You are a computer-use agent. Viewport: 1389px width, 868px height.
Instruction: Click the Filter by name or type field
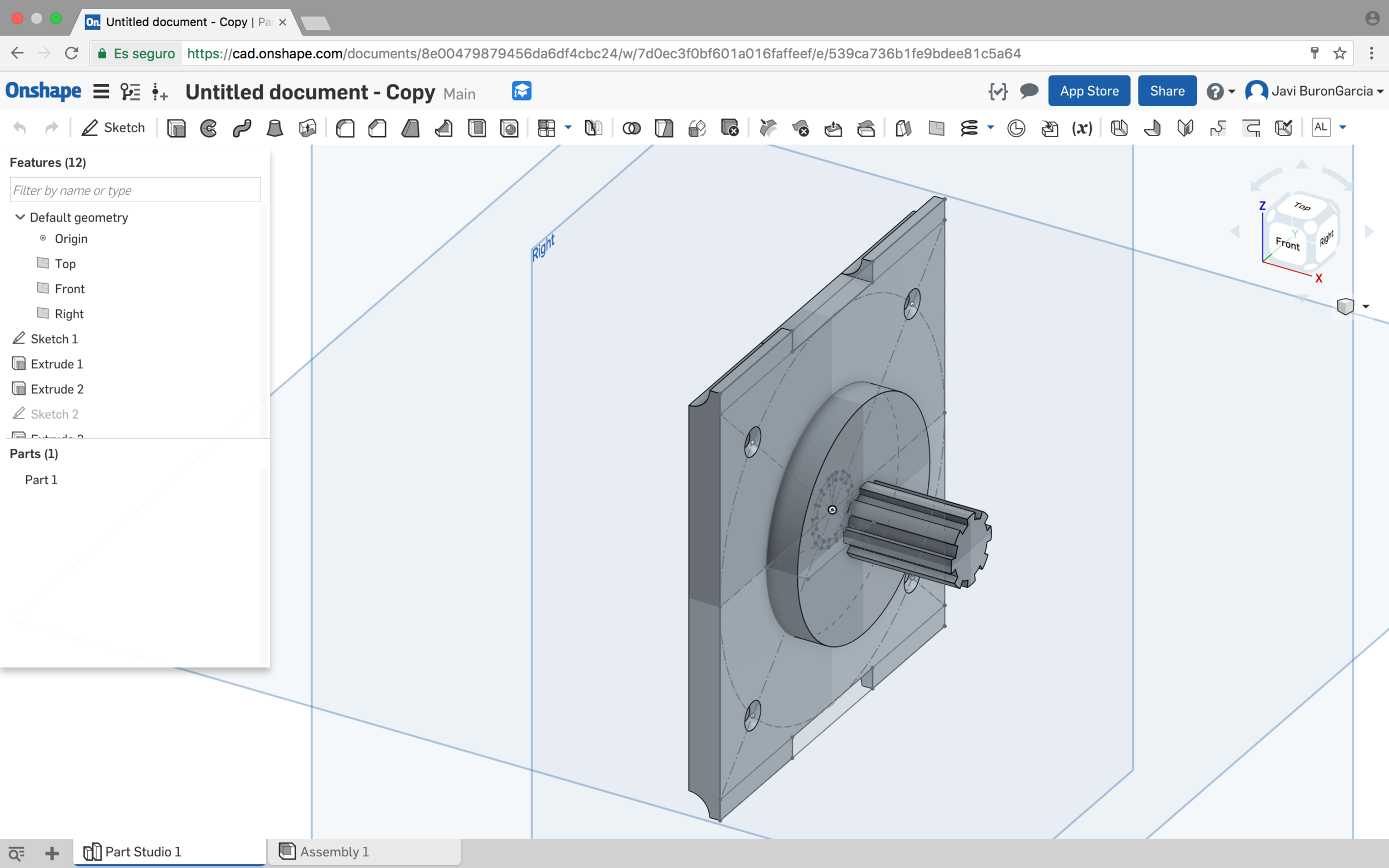click(136, 190)
